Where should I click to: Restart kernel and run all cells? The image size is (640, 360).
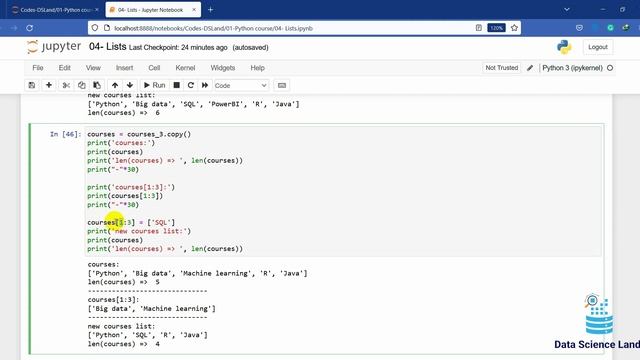[205, 85]
